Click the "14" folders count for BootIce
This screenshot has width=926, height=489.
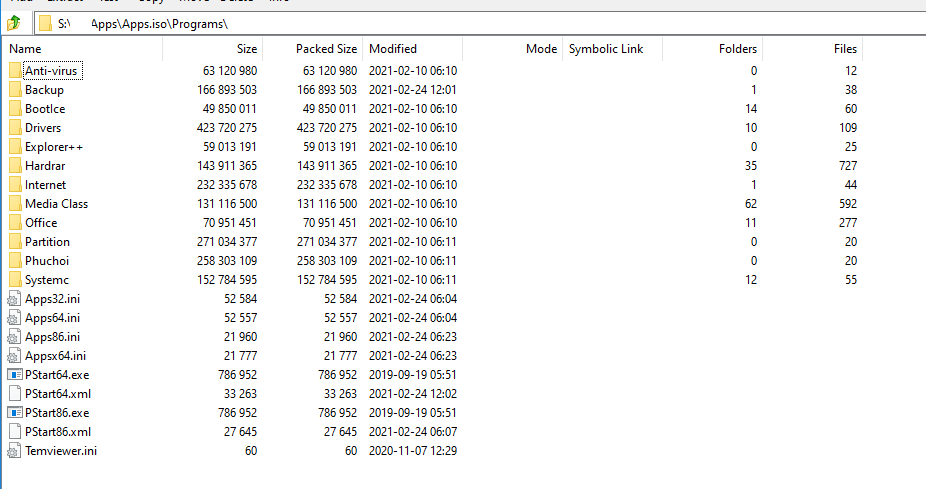751,109
